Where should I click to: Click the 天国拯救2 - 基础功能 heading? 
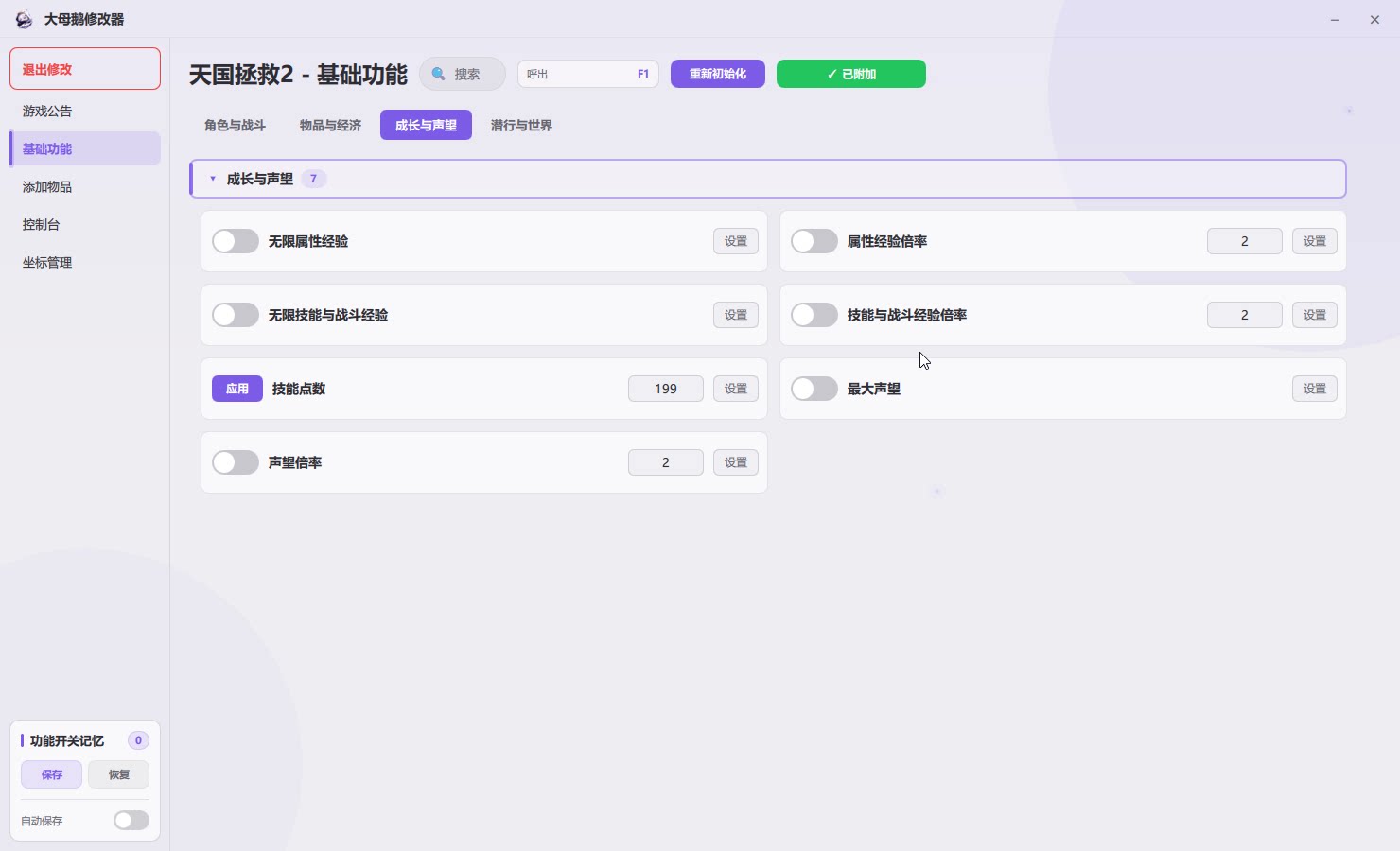[298, 75]
